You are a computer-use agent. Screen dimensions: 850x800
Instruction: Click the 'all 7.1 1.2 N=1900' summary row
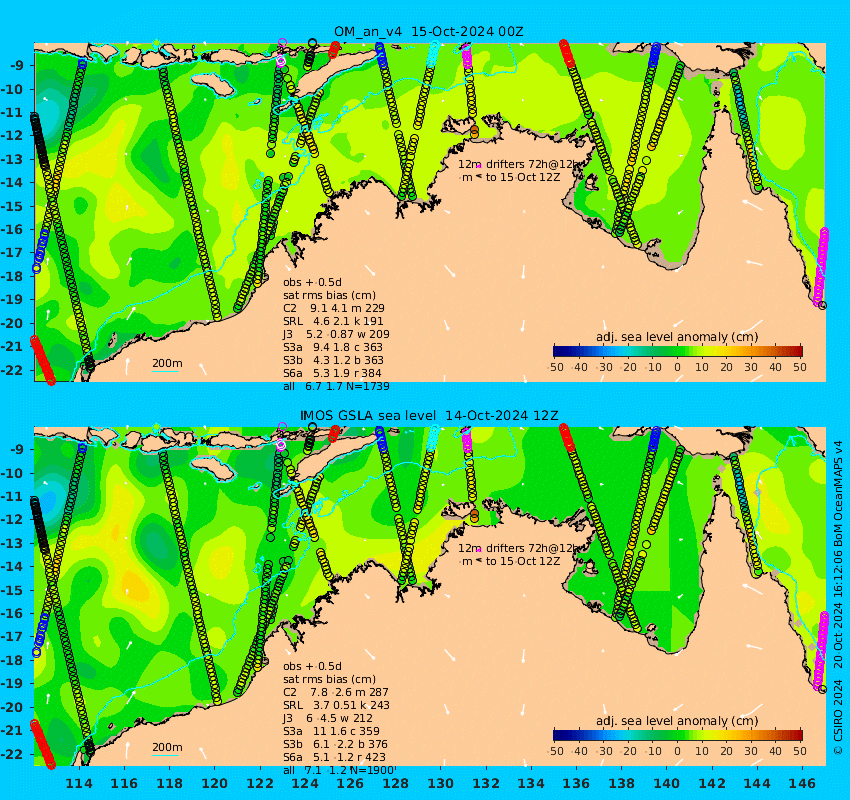(x=340, y=771)
